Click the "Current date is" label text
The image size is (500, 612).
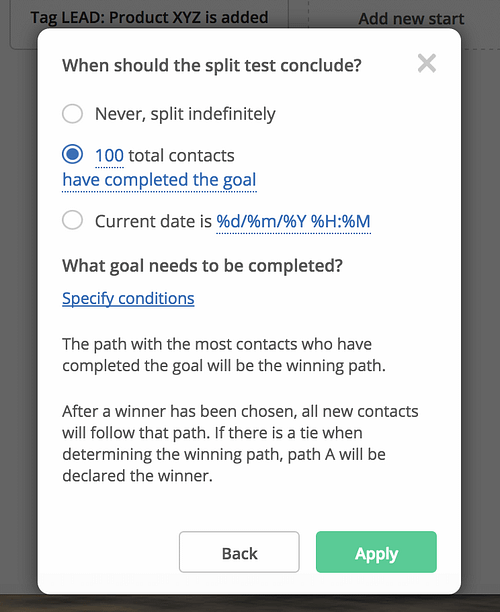click(x=153, y=221)
